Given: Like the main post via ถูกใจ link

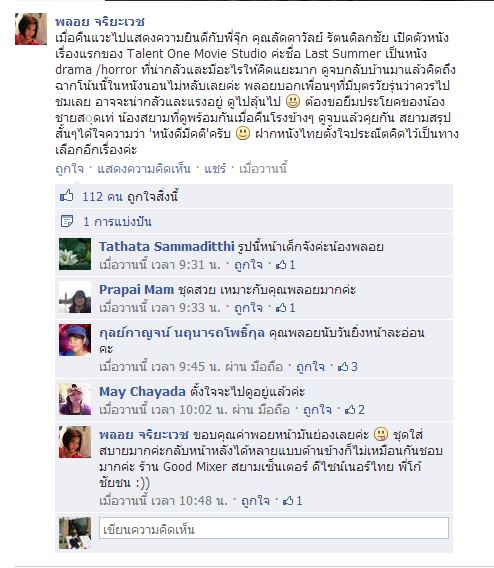Looking at the screenshot, I should (70, 169).
